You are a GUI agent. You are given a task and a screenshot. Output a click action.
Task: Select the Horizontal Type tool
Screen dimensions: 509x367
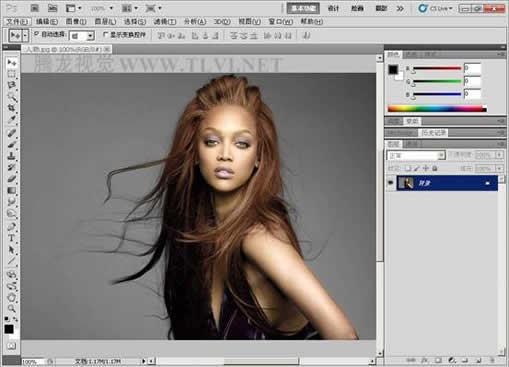point(12,238)
